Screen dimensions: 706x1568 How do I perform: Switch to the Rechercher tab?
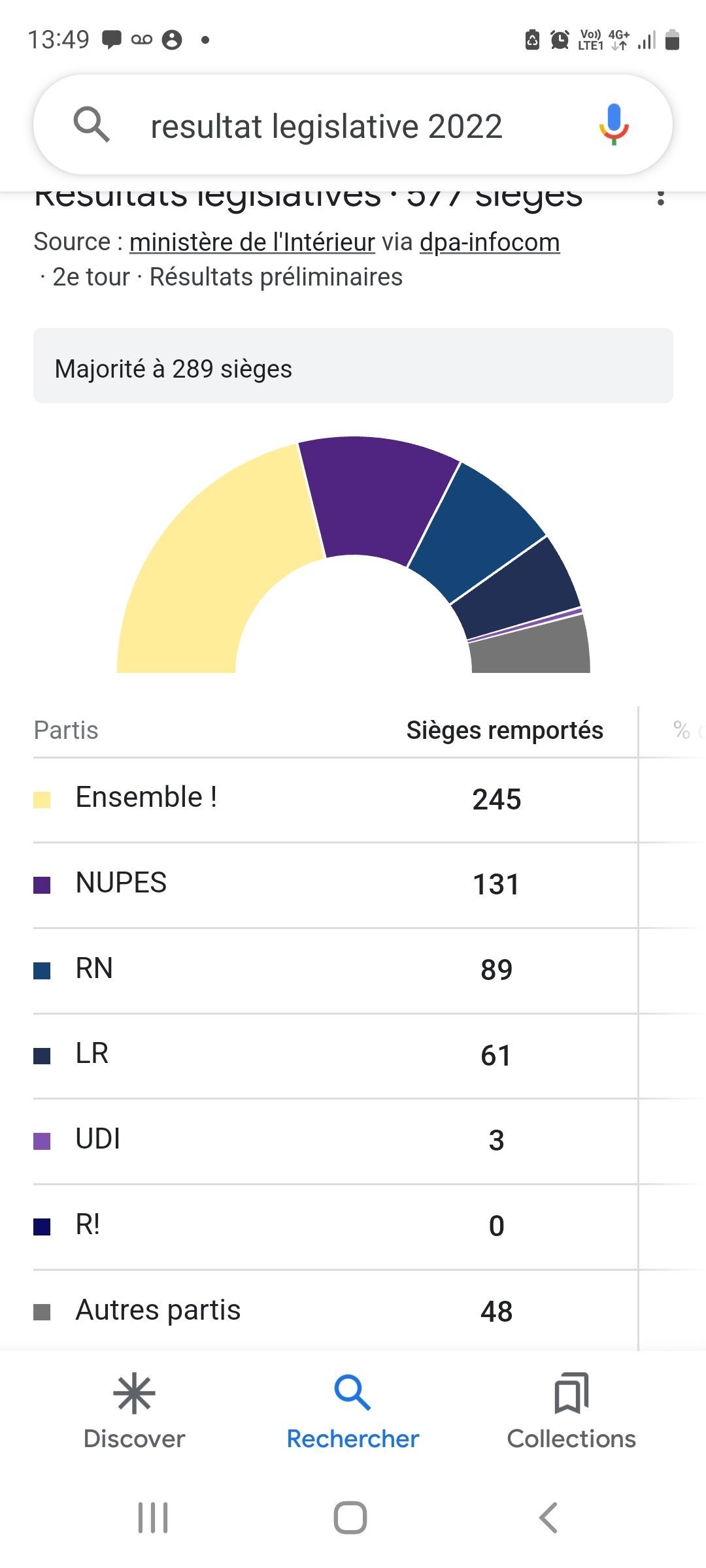tap(353, 1411)
